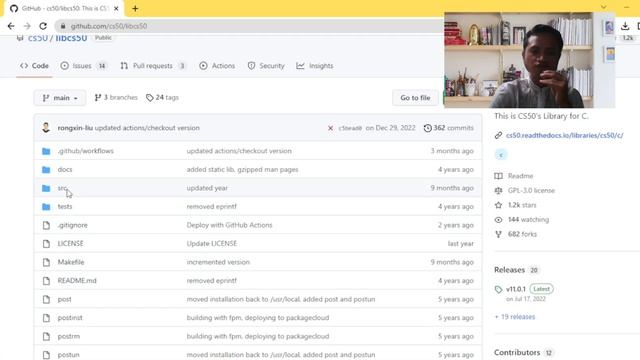Click the libcs50 repository name link
Screen dimensions: 640x360
coord(71,38)
